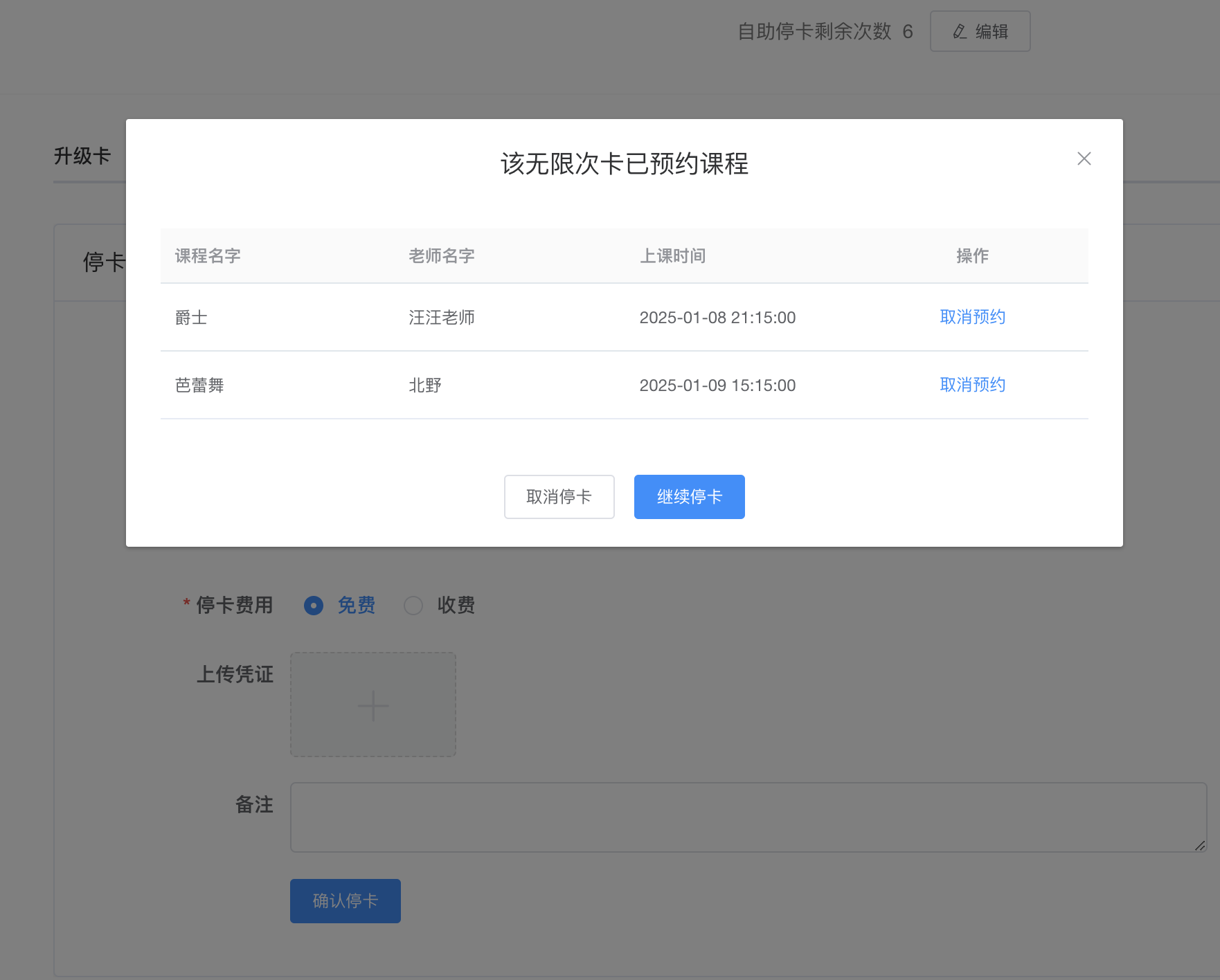Viewport: 1220px width, 980px height.
Task: Click the 老师名字 column header
Action: click(x=441, y=256)
